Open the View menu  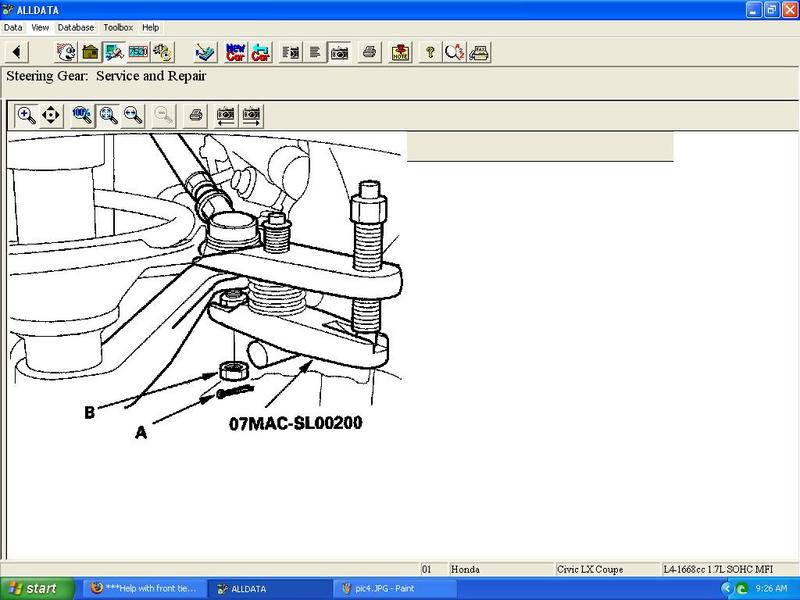(x=40, y=27)
